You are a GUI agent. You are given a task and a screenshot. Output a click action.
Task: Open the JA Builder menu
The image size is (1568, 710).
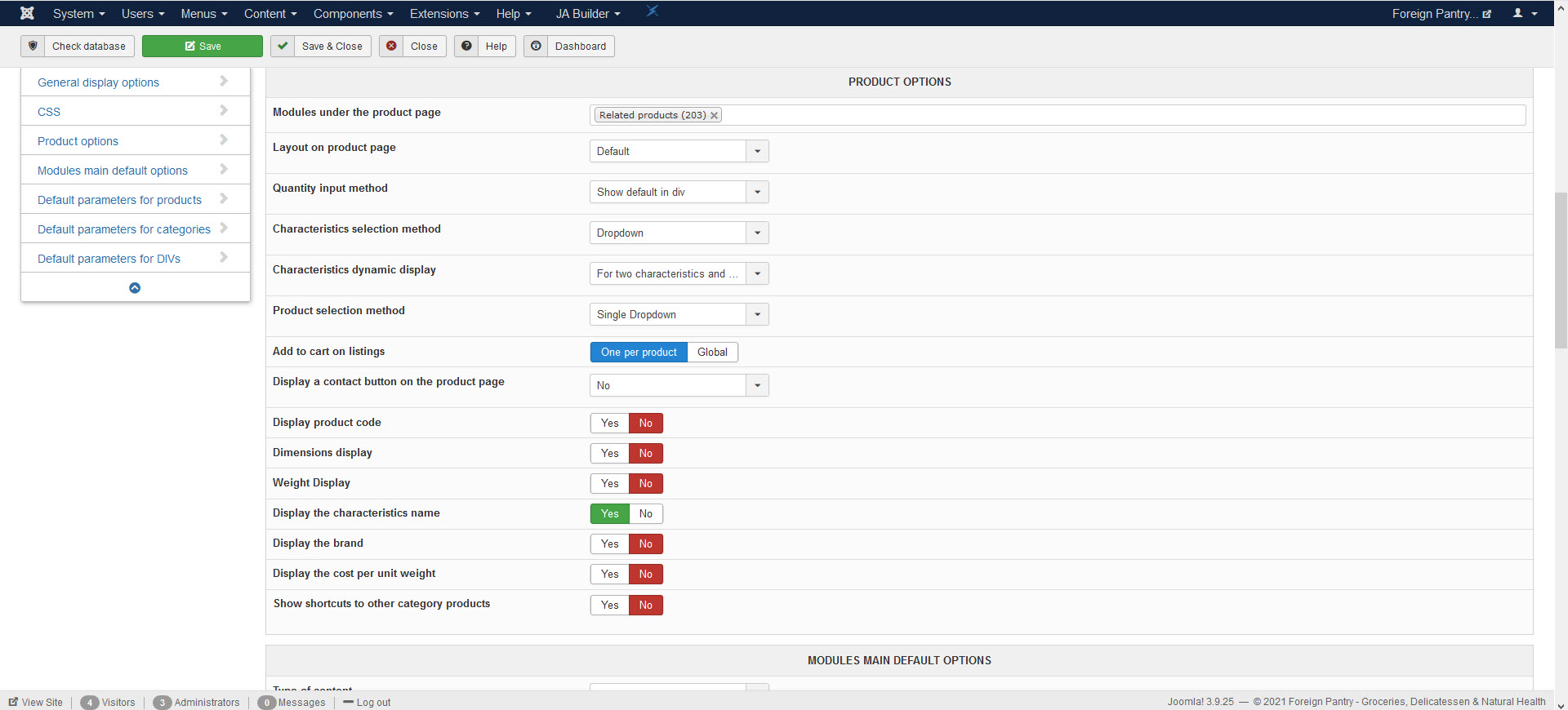(588, 13)
